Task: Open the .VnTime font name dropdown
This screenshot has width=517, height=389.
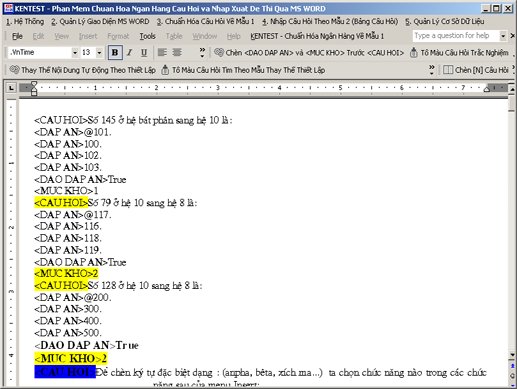Action: coord(75,53)
